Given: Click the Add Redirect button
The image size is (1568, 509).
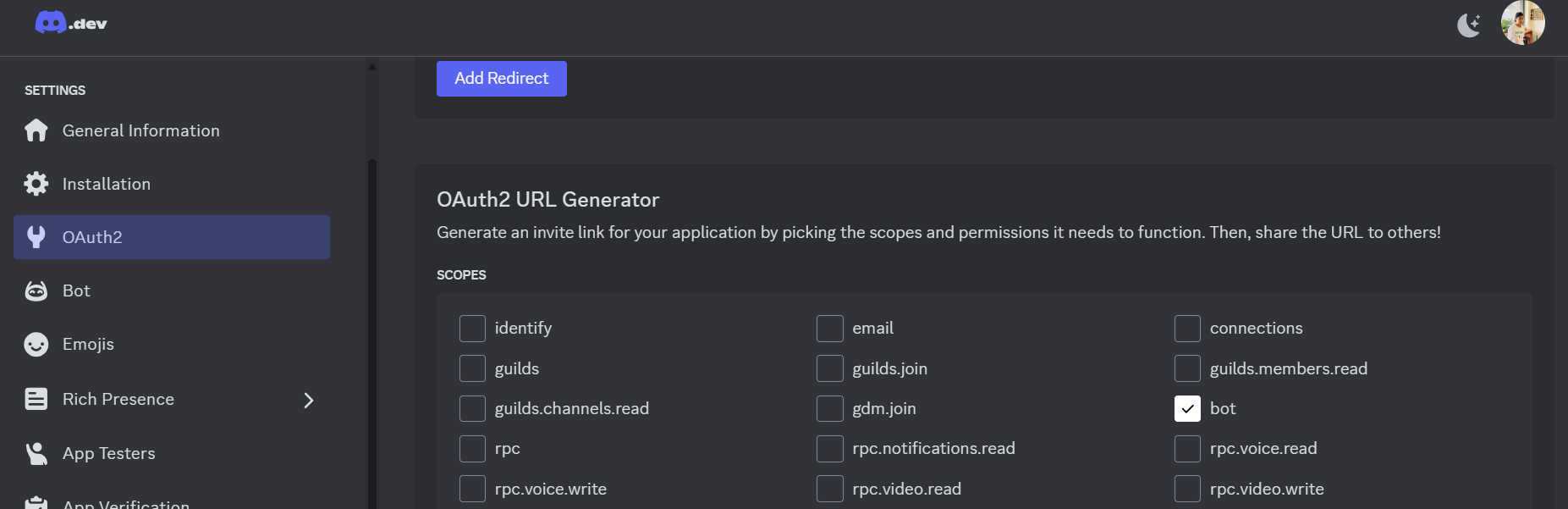Looking at the screenshot, I should 501,79.
